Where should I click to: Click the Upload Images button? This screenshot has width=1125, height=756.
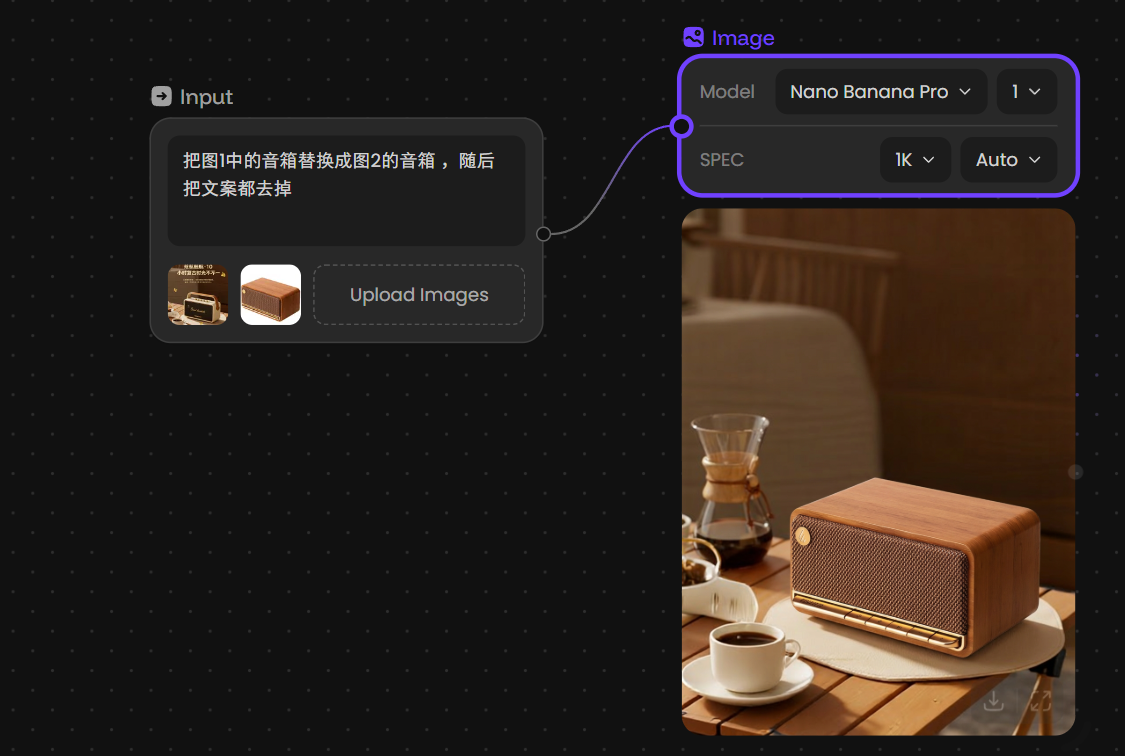(419, 294)
